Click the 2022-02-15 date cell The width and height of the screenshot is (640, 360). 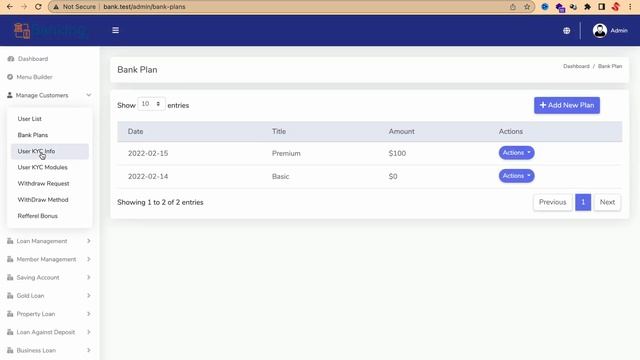(x=148, y=153)
